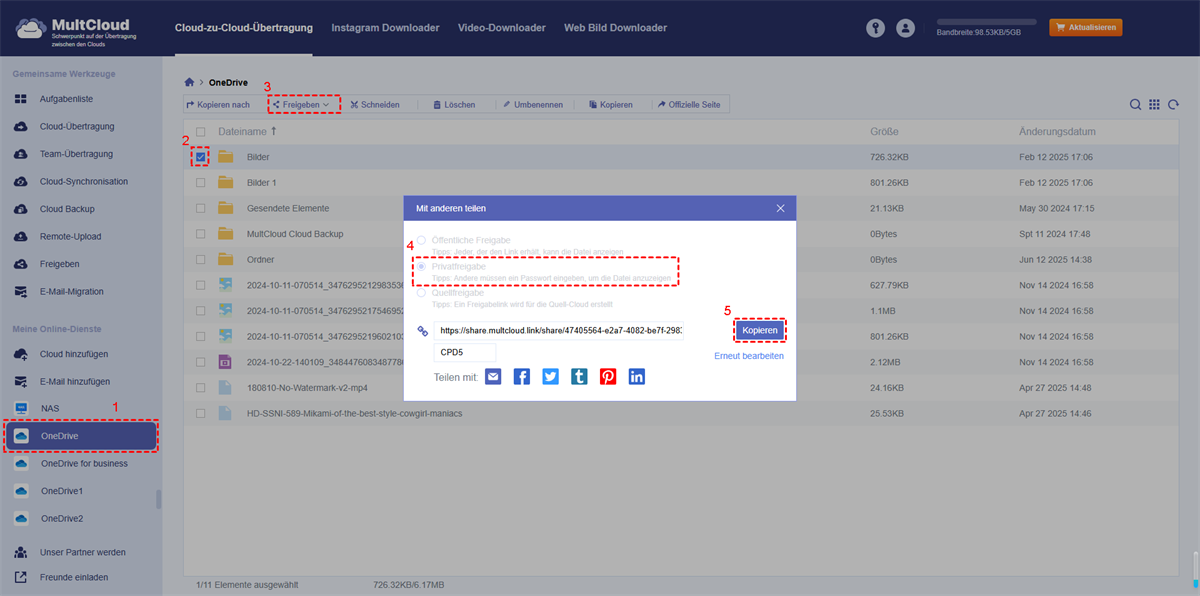Open Team-Übertragung in the sidebar
The height and width of the screenshot is (596, 1200).
[x=76, y=154]
